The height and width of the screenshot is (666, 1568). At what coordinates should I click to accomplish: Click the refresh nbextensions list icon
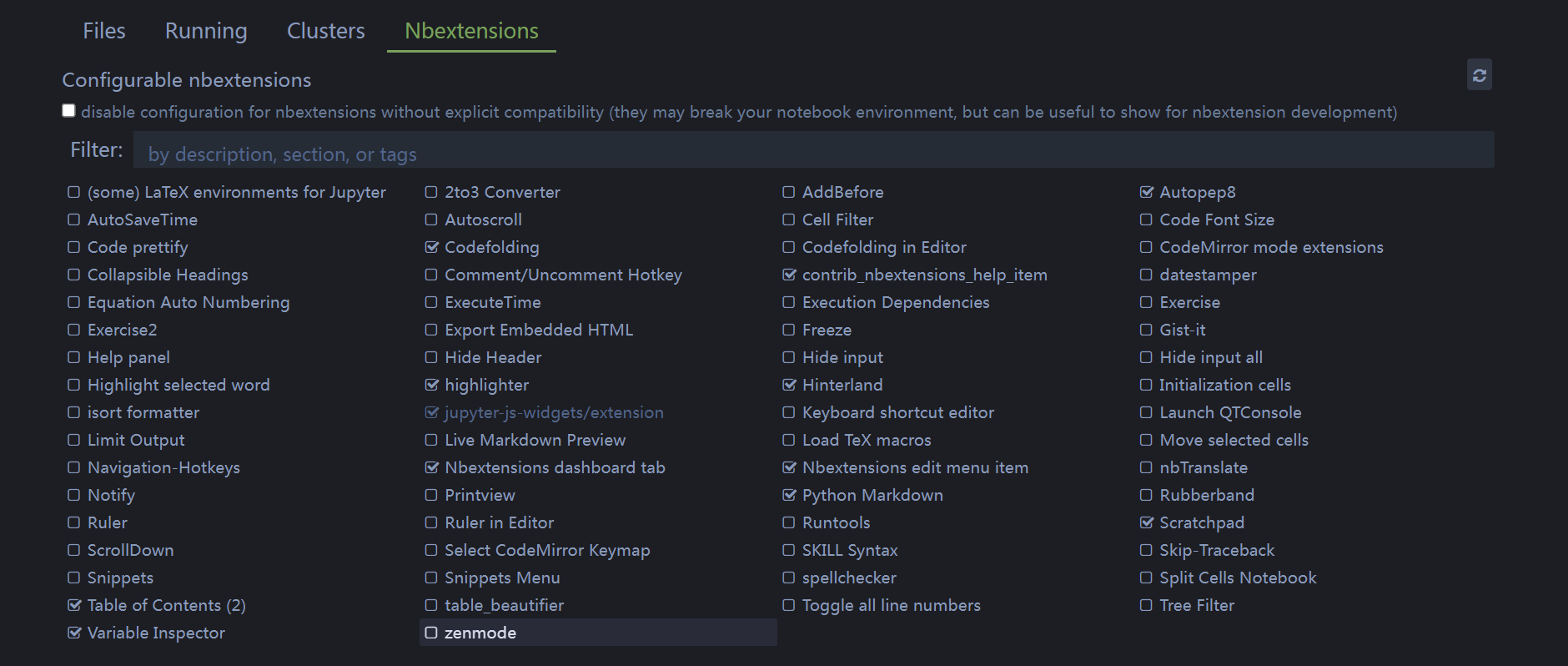point(1479,75)
